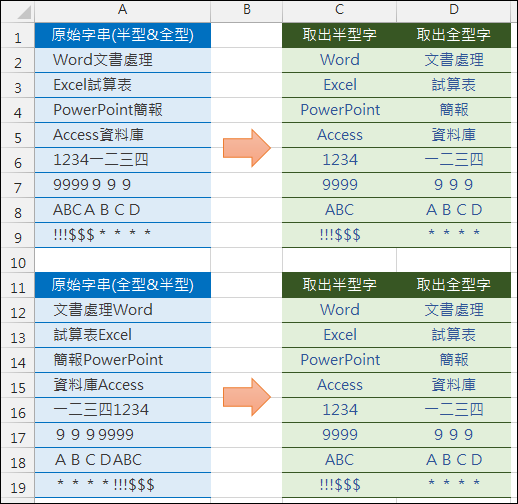The width and height of the screenshot is (518, 504).
Task: Click PowerPoint cell in row 4
Action: tap(339, 110)
